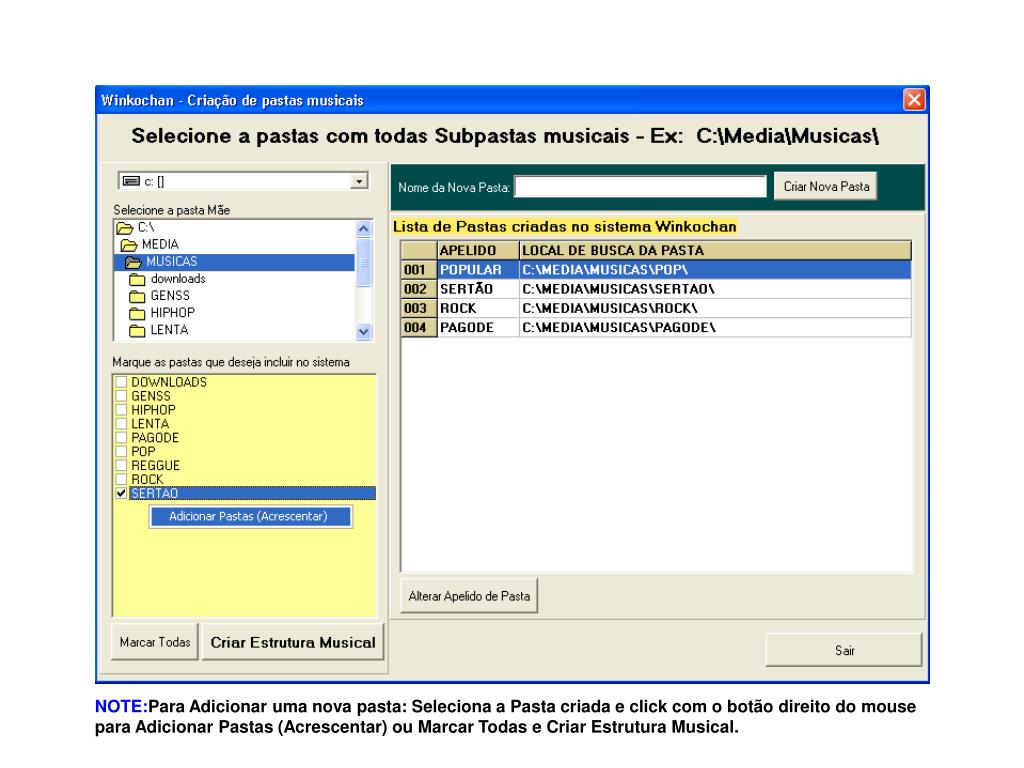Viewport: 1024px width, 768px height.
Task: Select the C:\ root folder in tree
Action: point(146,227)
